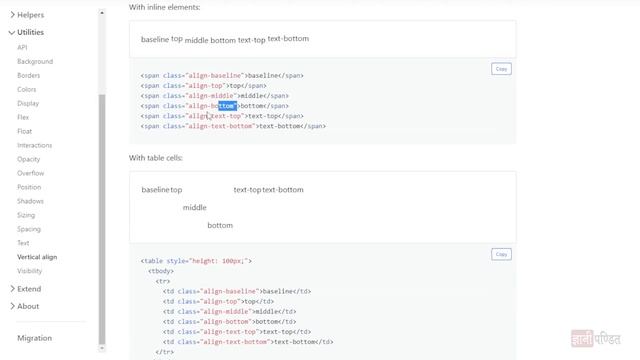The width and height of the screenshot is (640, 360).
Task: Click the align-baseline span code line
Action: [x=222, y=76]
